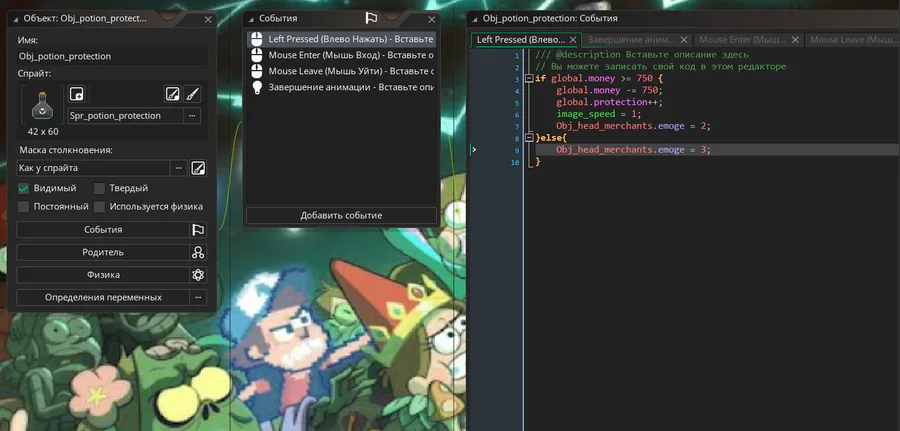
Task: Open ellipsis beside Определения переменных
Action: click(198, 297)
